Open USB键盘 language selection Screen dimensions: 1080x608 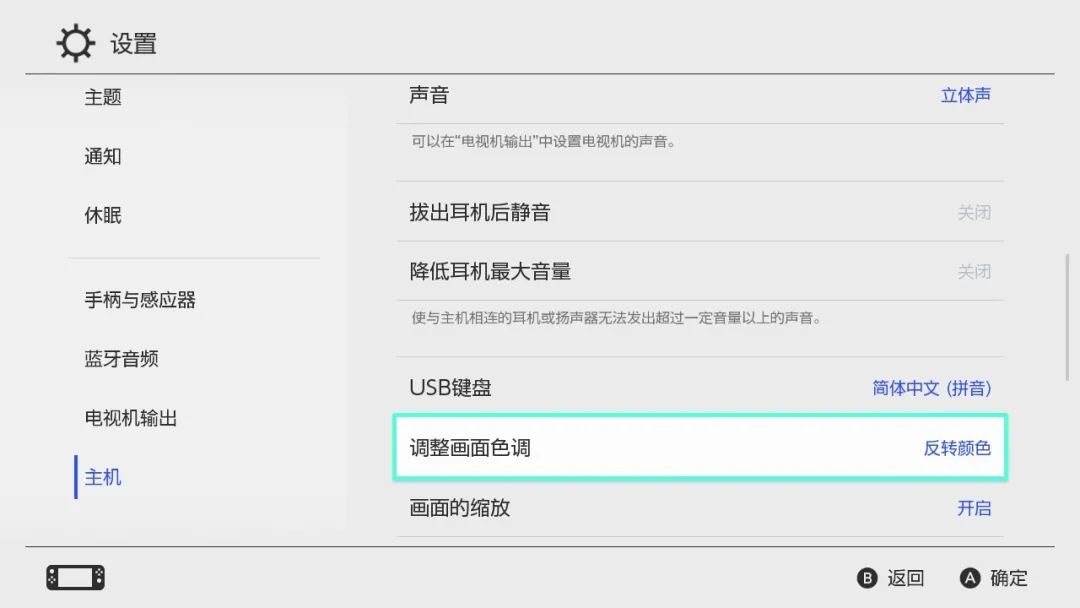point(700,388)
